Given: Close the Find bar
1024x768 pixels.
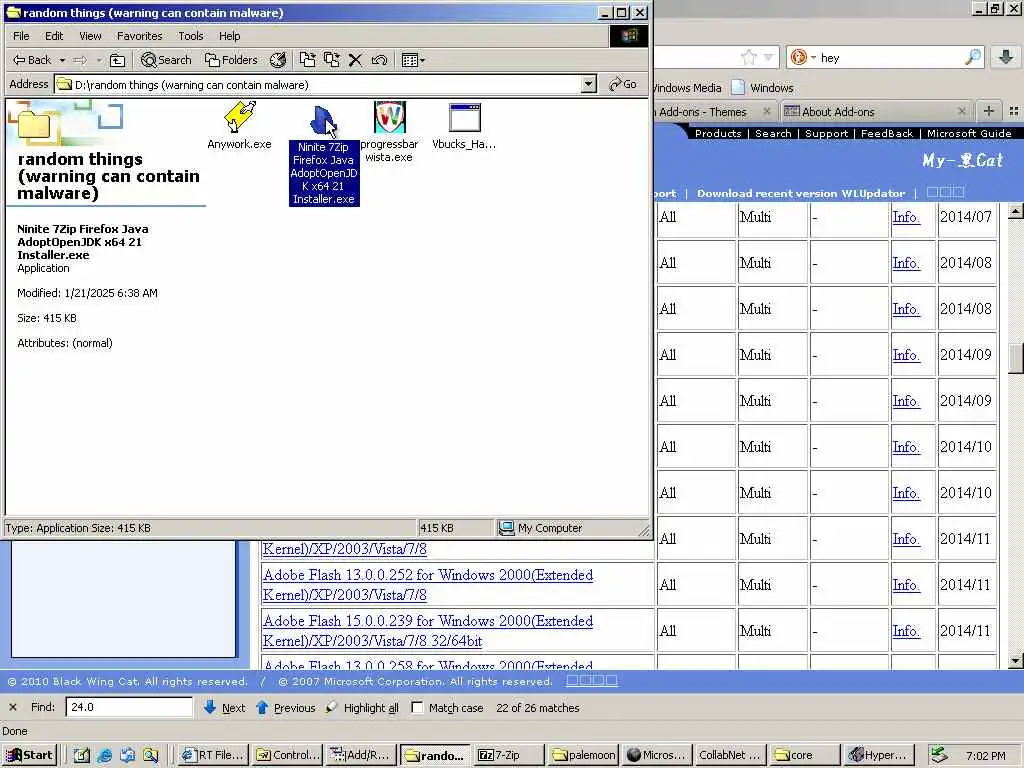Looking at the screenshot, I should coord(12,707).
